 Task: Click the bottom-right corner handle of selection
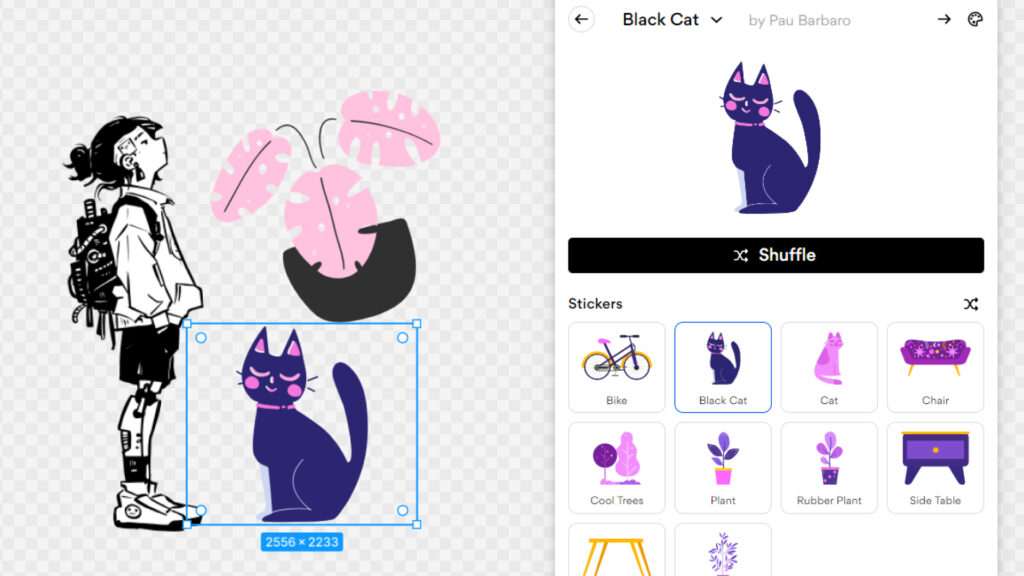point(417,524)
